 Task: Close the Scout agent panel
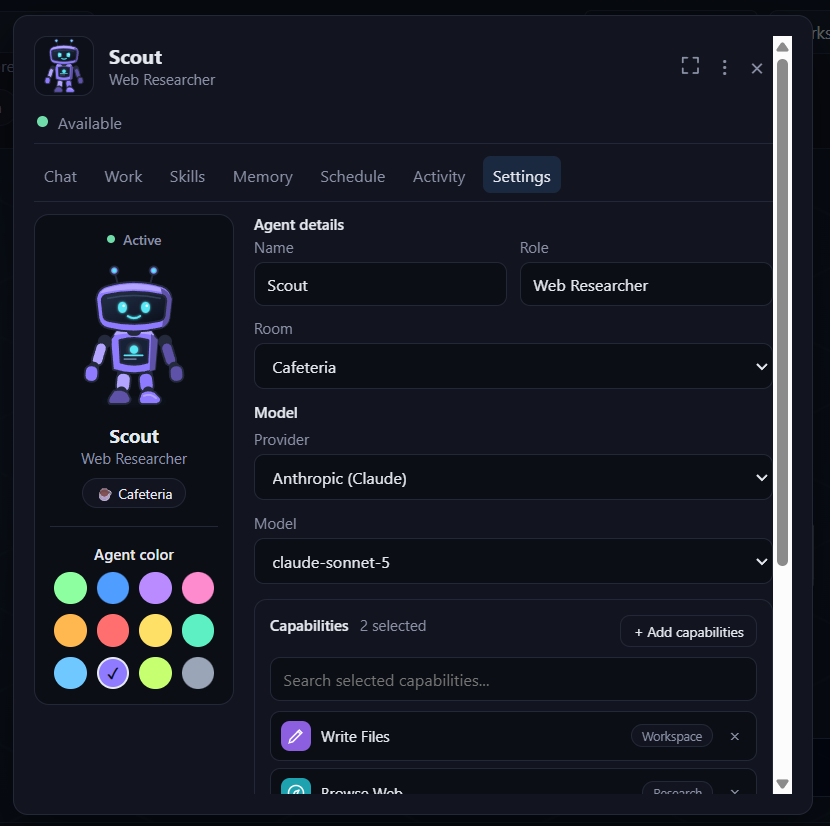pos(756,68)
